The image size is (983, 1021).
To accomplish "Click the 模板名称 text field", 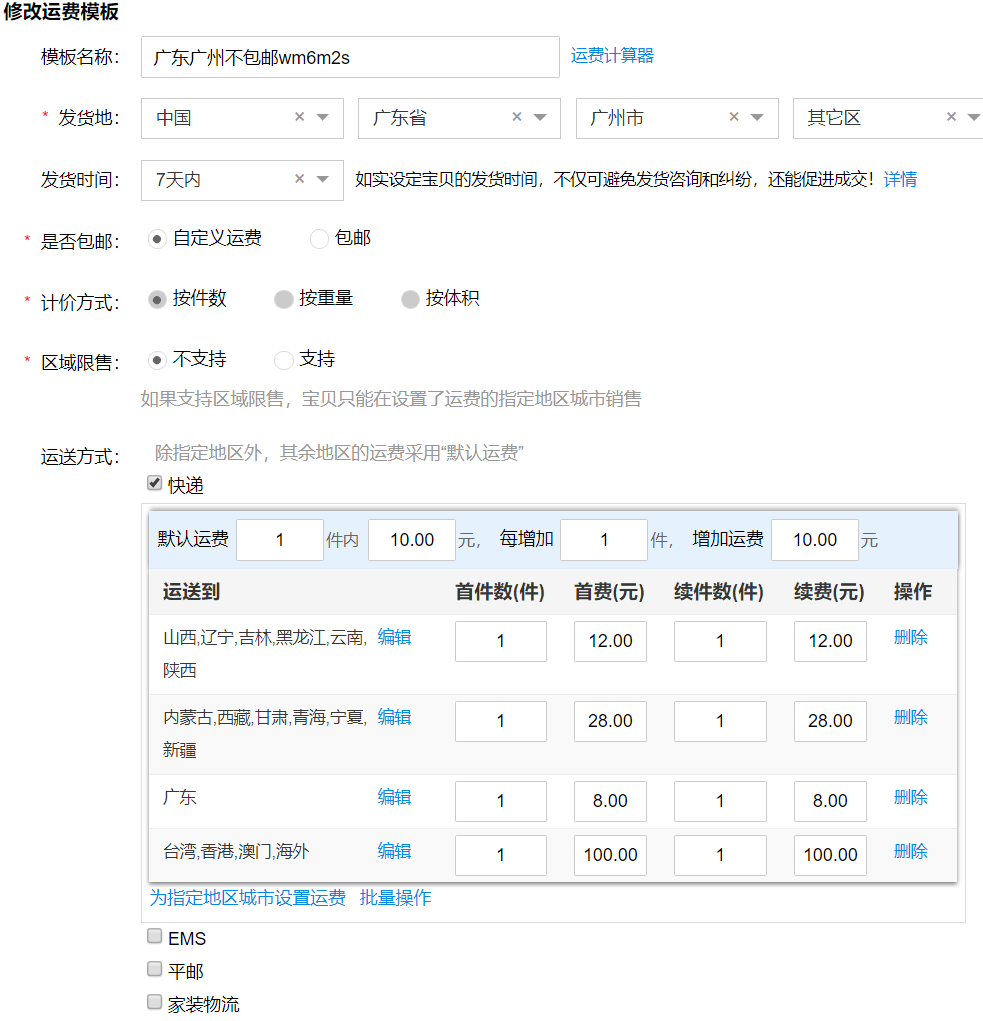I will [350, 57].
